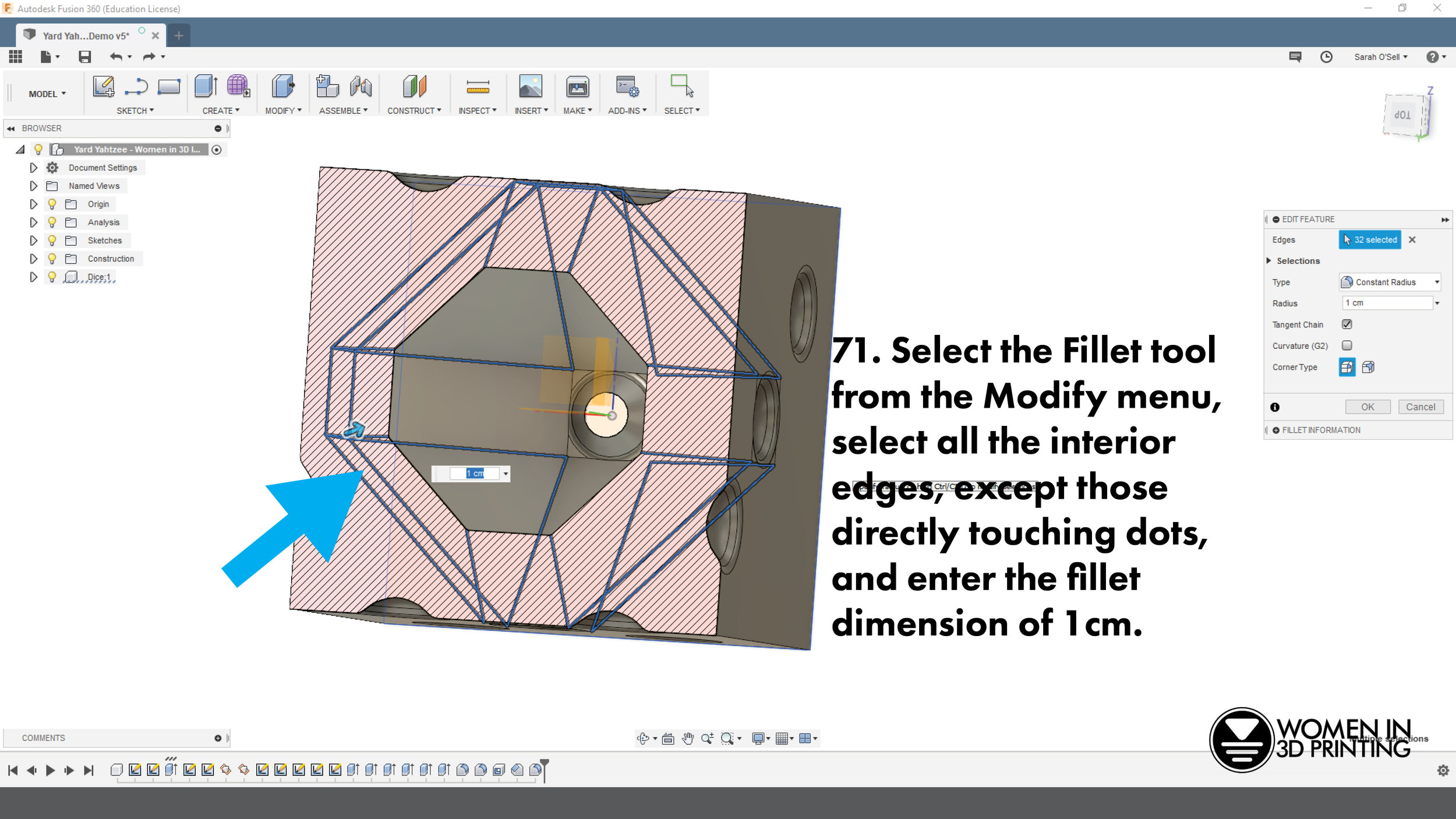Click OK in the Edit Feature dialog
The image size is (1456, 819).
pos(1367,407)
